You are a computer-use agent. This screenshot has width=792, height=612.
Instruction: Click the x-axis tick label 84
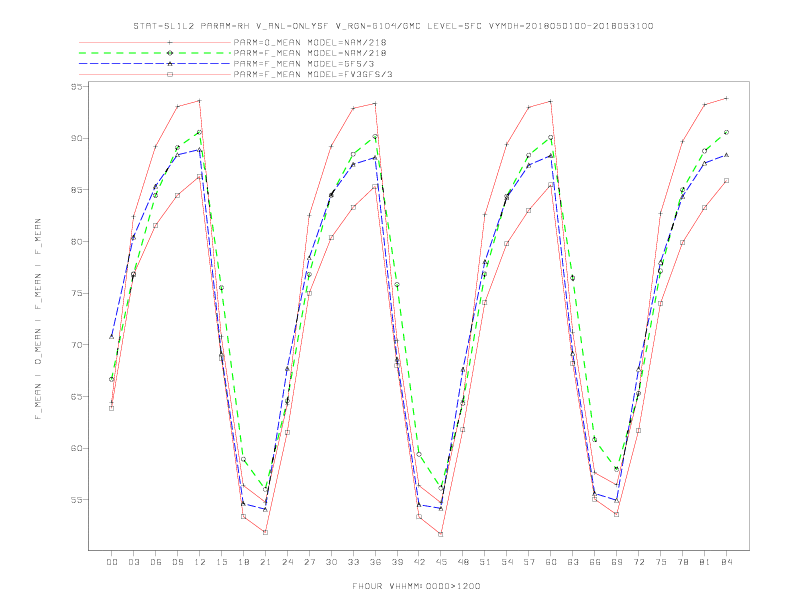click(726, 562)
